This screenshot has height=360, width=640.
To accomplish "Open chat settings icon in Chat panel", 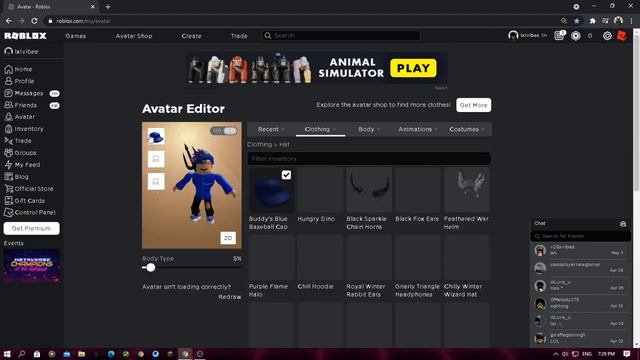I will point(623,224).
